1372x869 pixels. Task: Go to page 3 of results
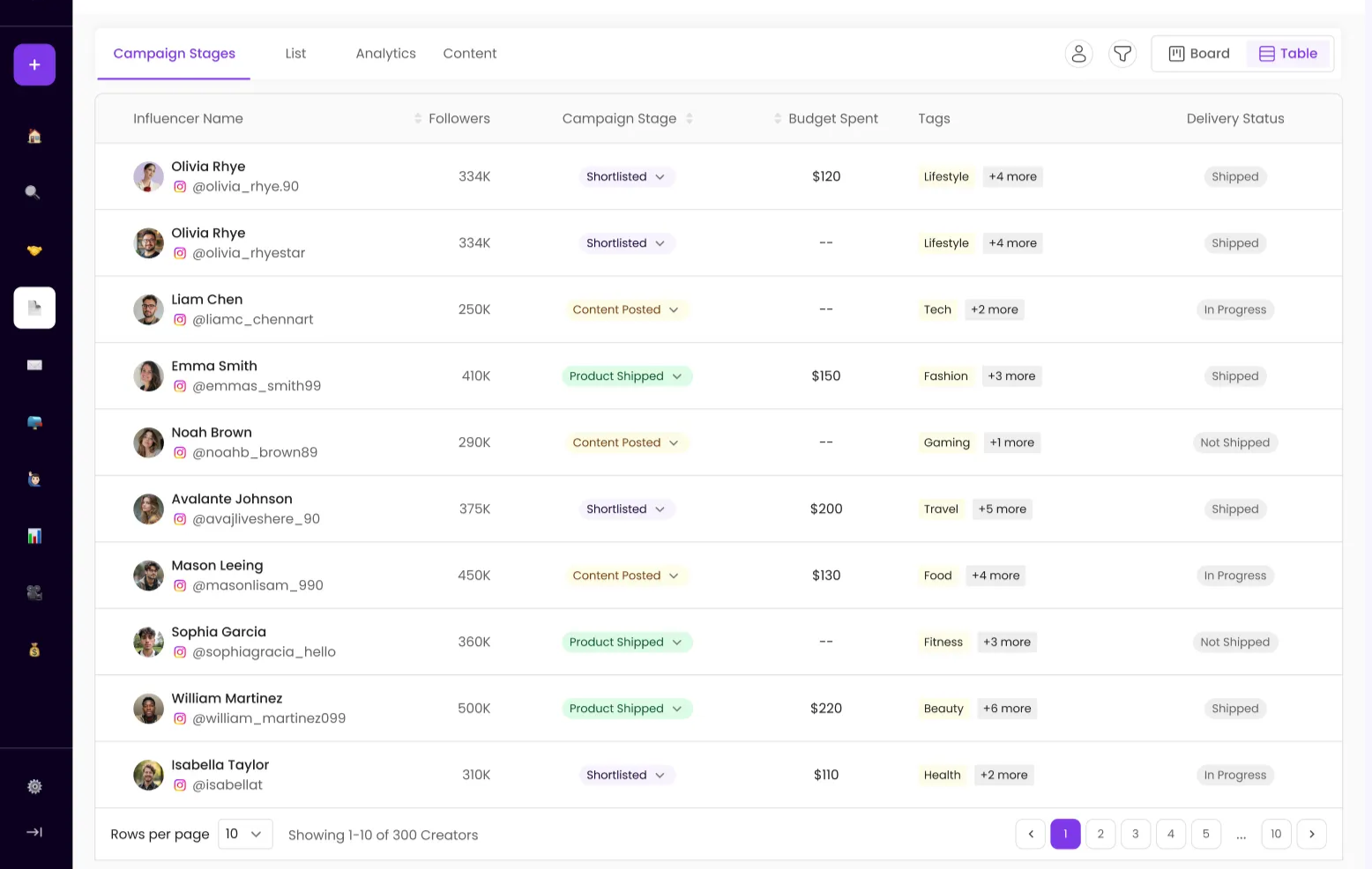pyautogui.click(x=1136, y=834)
